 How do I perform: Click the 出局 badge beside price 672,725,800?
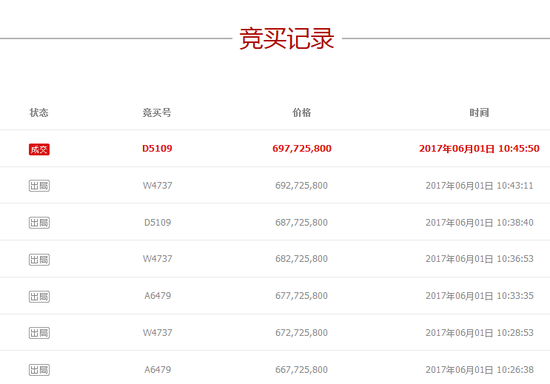(39, 333)
